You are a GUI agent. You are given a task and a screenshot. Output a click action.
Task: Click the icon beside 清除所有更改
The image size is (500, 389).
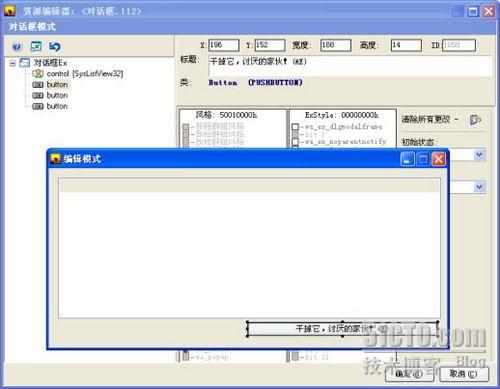tap(475, 119)
